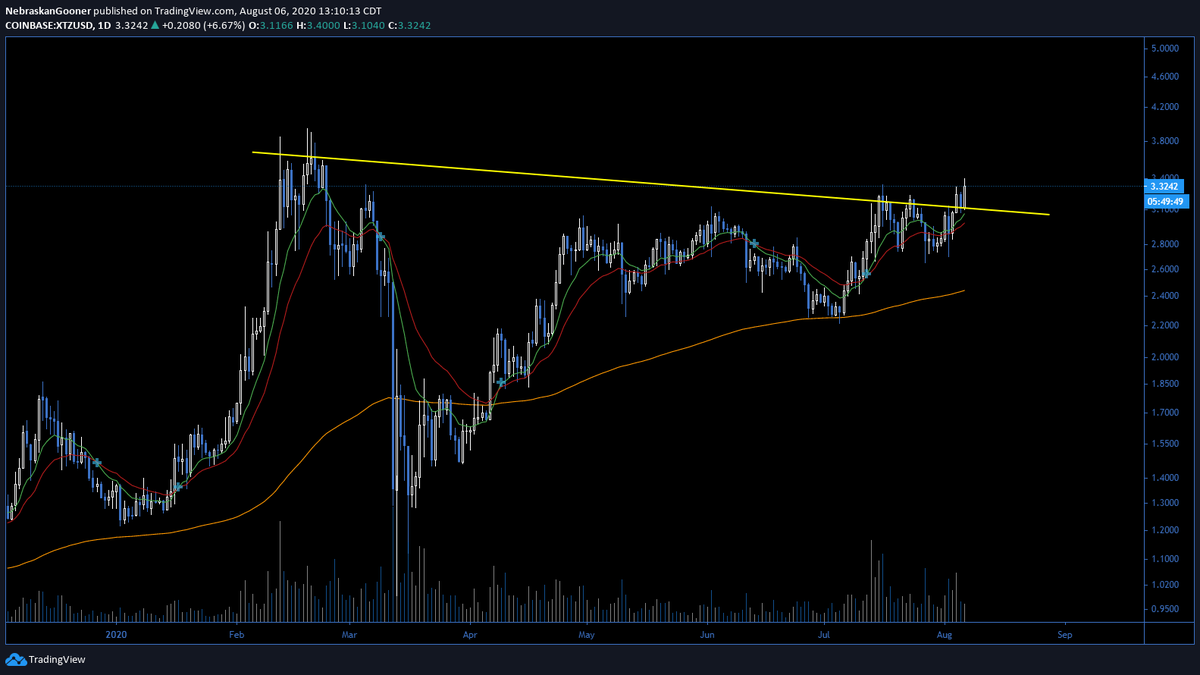The height and width of the screenshot is (675, 1200).
Task: Click the TradingView logo icon
Action: [15, 660]
